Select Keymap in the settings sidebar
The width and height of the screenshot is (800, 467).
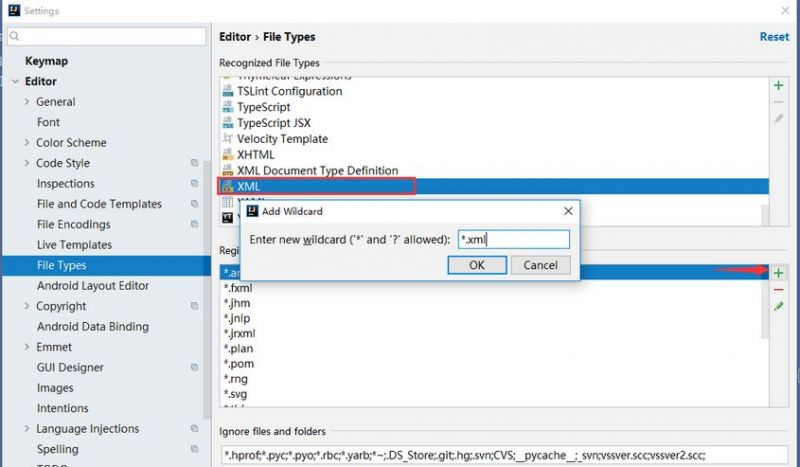click(x=46, y=61)
